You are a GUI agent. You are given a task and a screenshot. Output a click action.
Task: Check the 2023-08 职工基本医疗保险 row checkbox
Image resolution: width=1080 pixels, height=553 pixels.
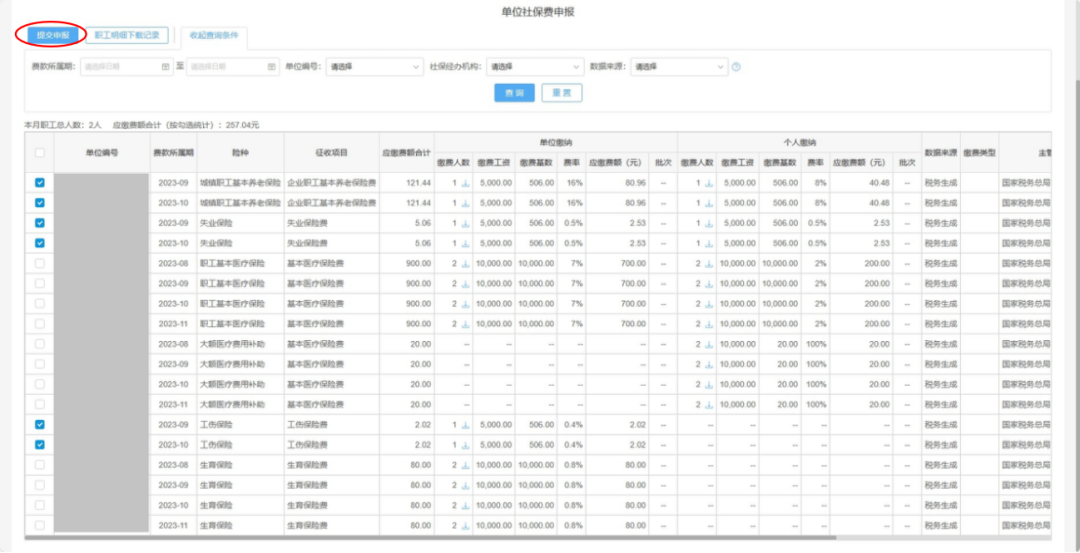click(x=39, y=264)
